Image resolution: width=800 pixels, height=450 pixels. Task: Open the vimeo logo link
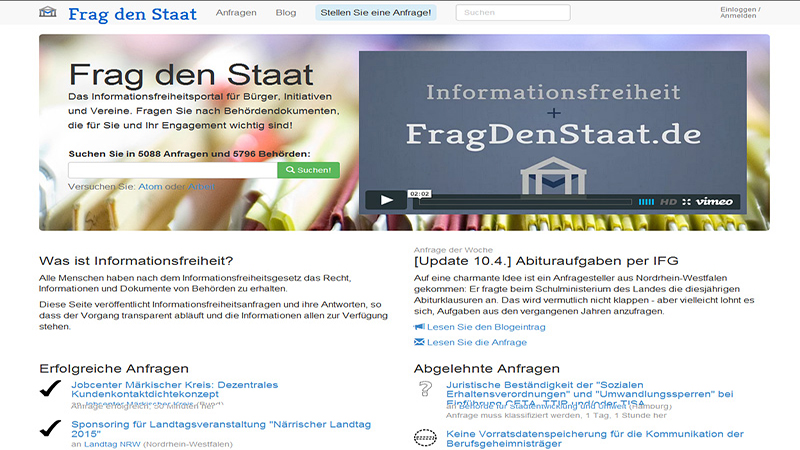(714, 202)
